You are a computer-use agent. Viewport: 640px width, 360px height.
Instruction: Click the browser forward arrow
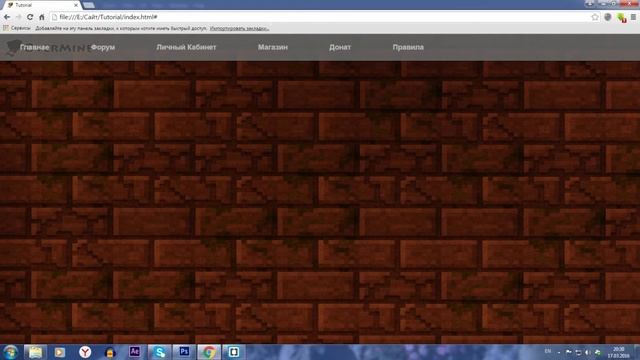[x=18, y=17]
